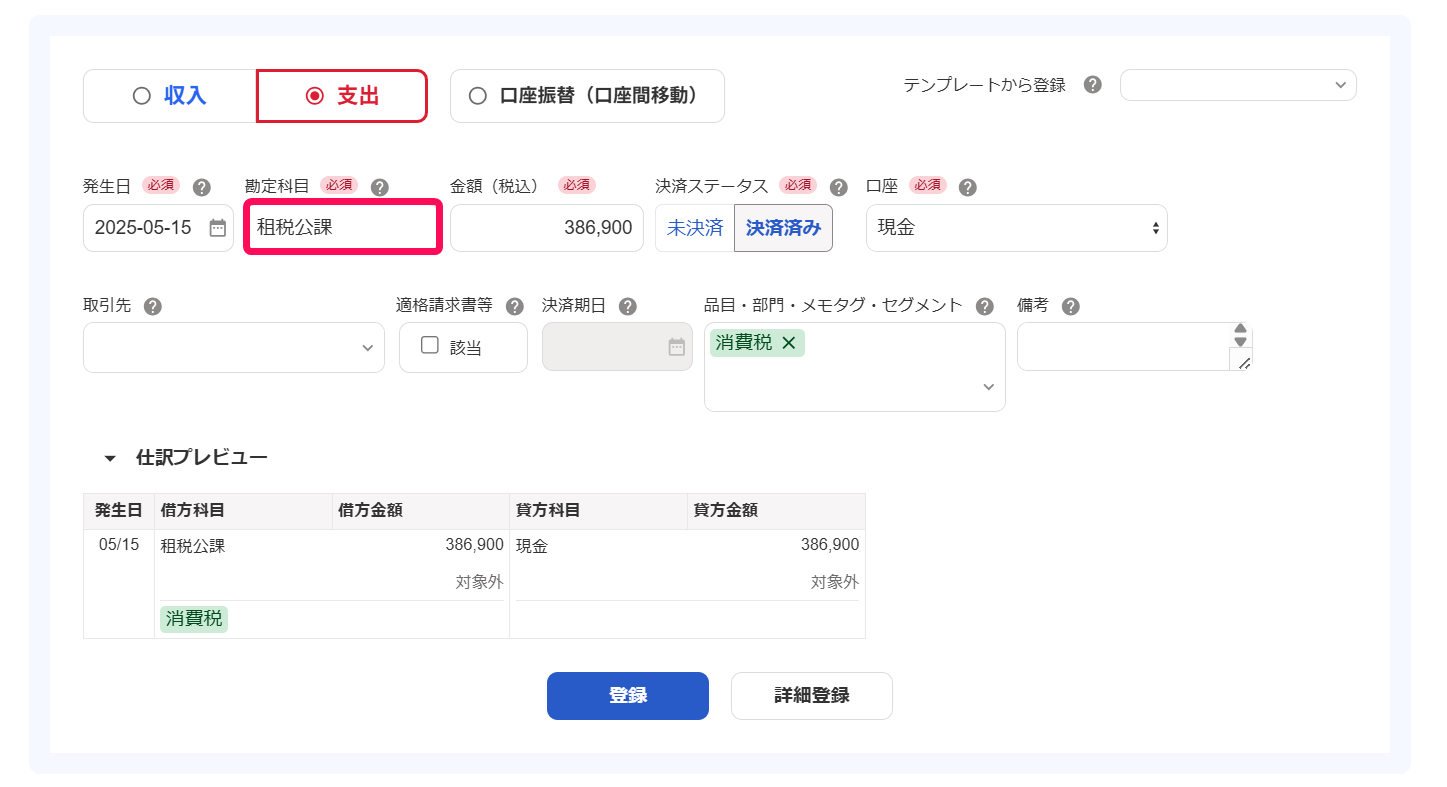Set payment status to 未決済

(695, 228)
